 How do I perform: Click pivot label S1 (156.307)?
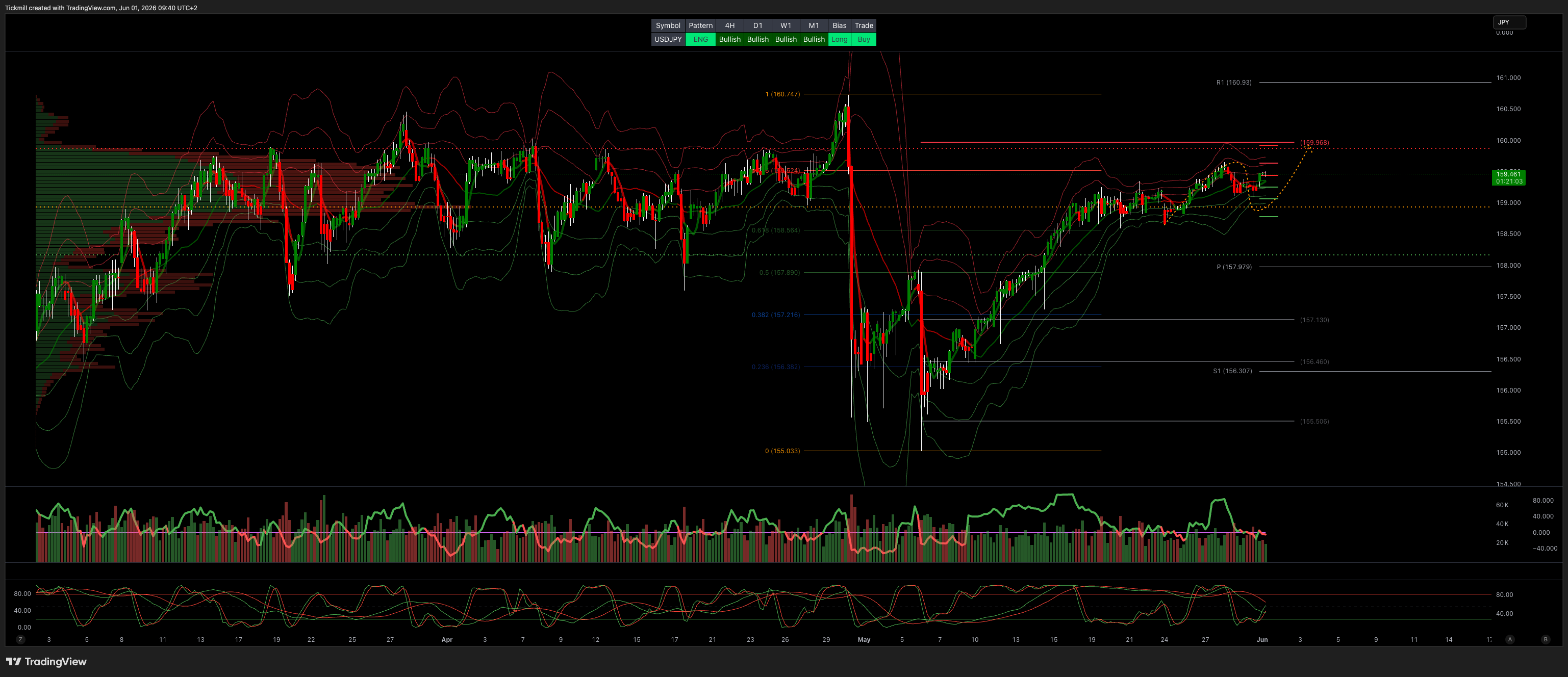click(x=1232, y=371)
